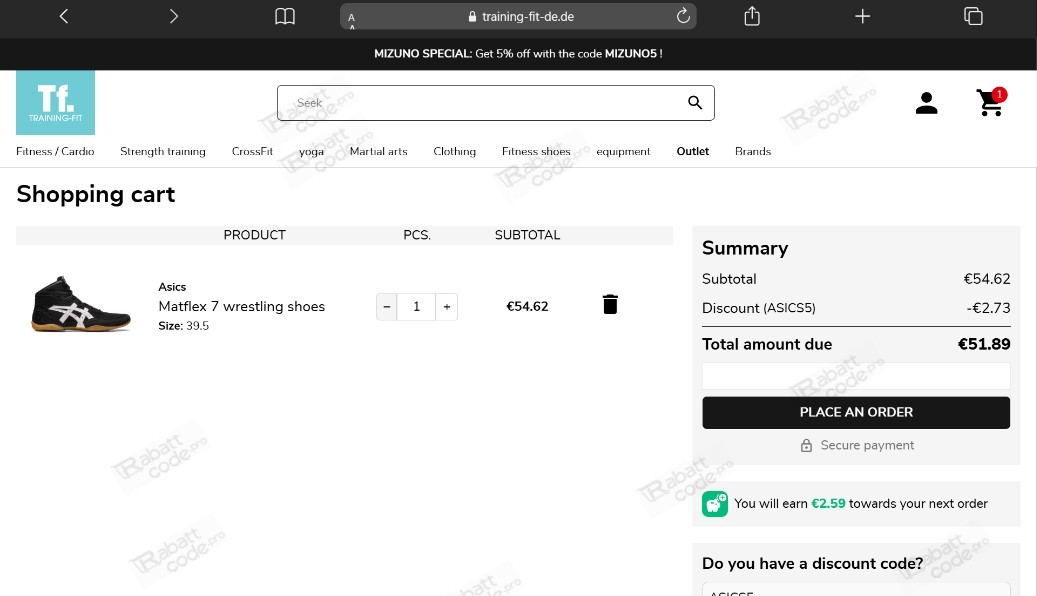This screenshot has width=1037, height=596.
Task: Click the Training-Fit logo
Action: (56, 103)
